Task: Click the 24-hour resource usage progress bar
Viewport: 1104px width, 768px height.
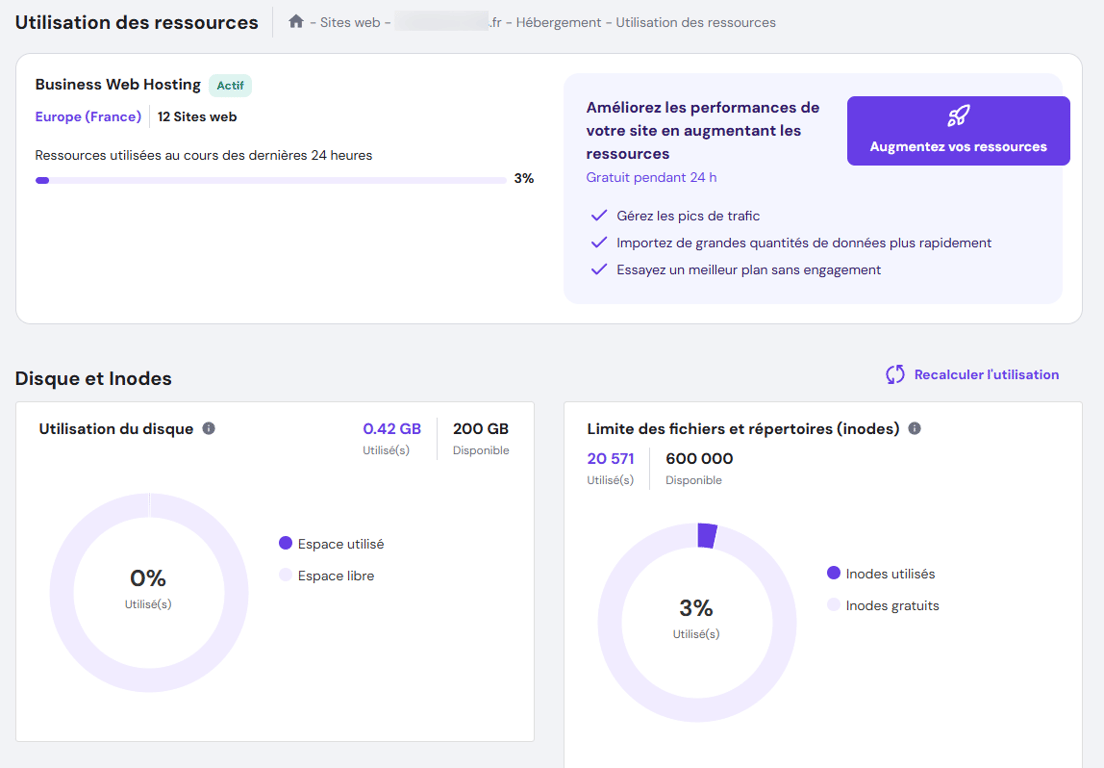Action: point(270,180)
